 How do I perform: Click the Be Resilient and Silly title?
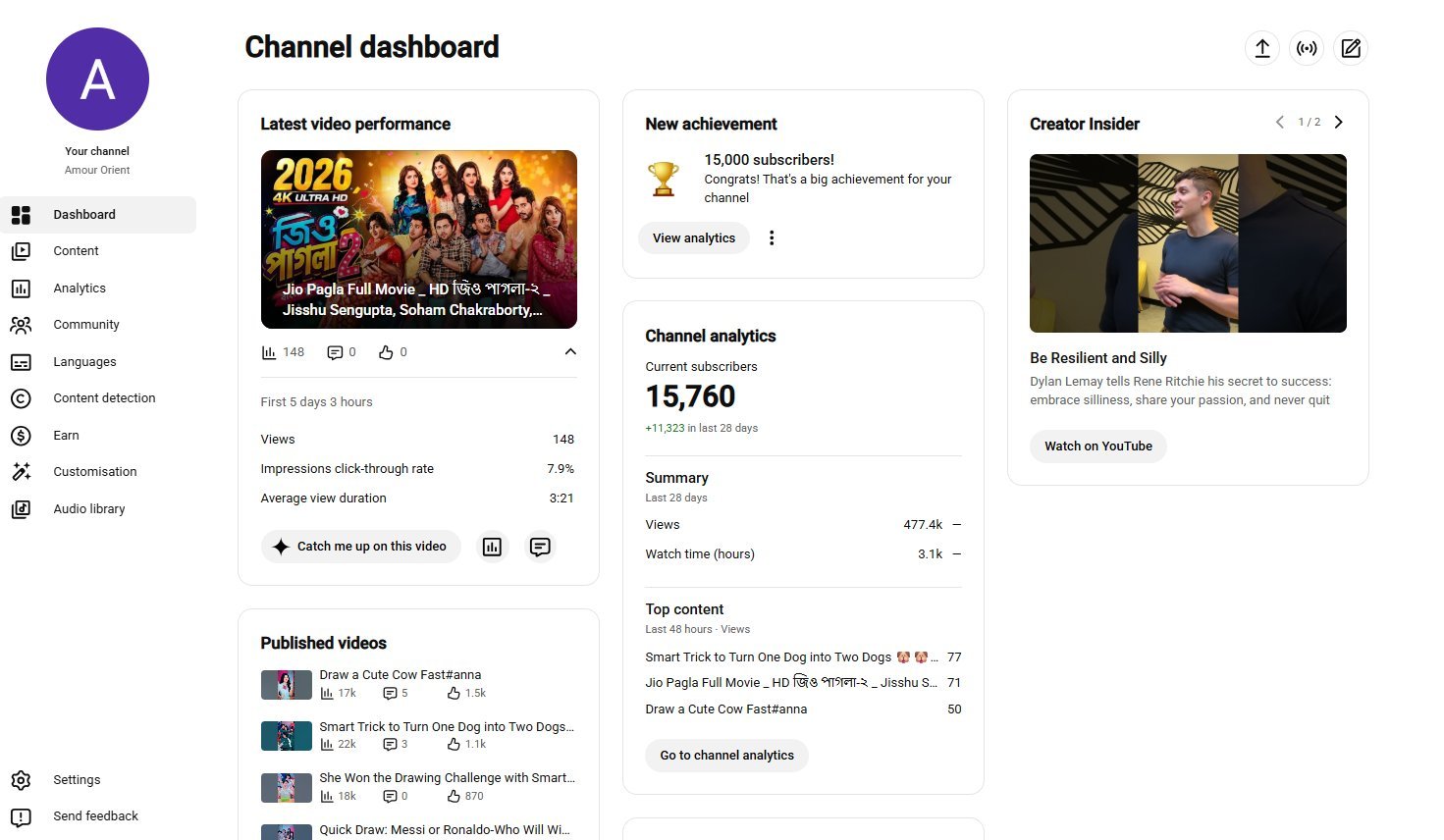click(1098, 358)
